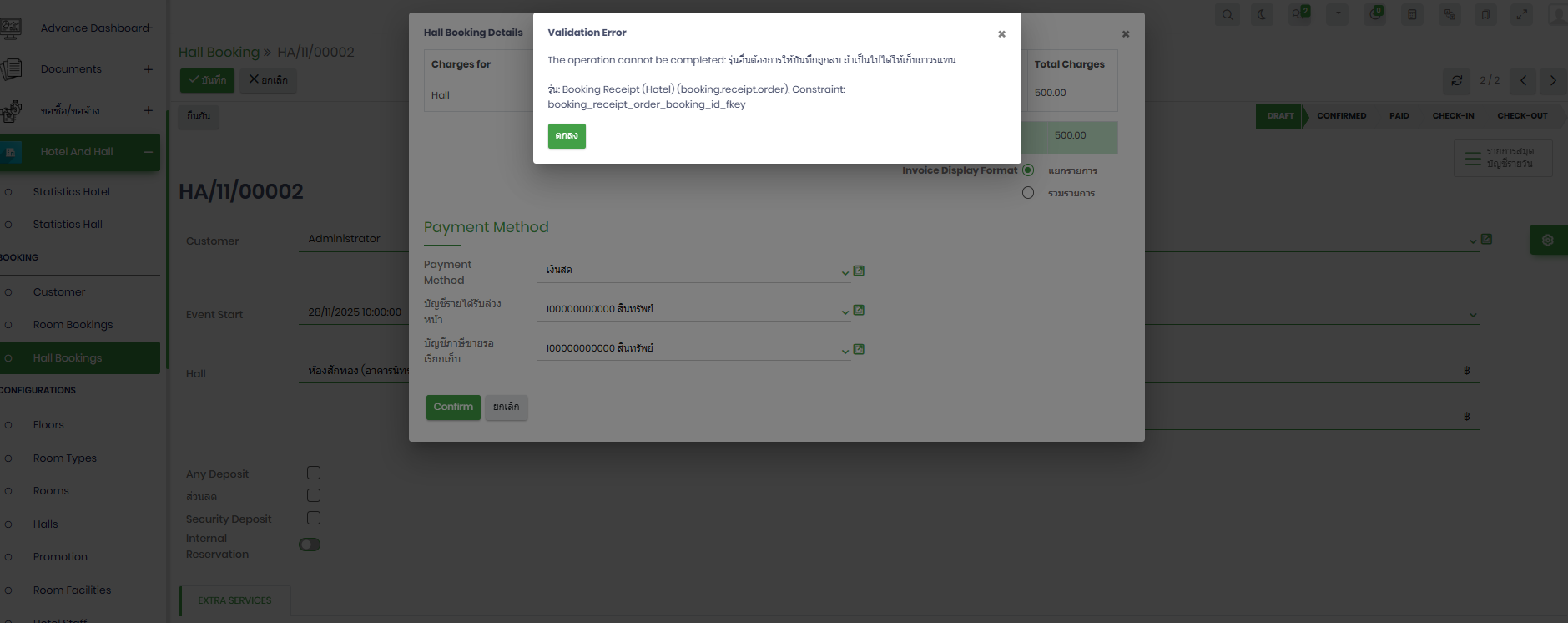Close the Validation Error dialog with the X
This screenshot has width=1568, height=623.
click(1001, 34)
